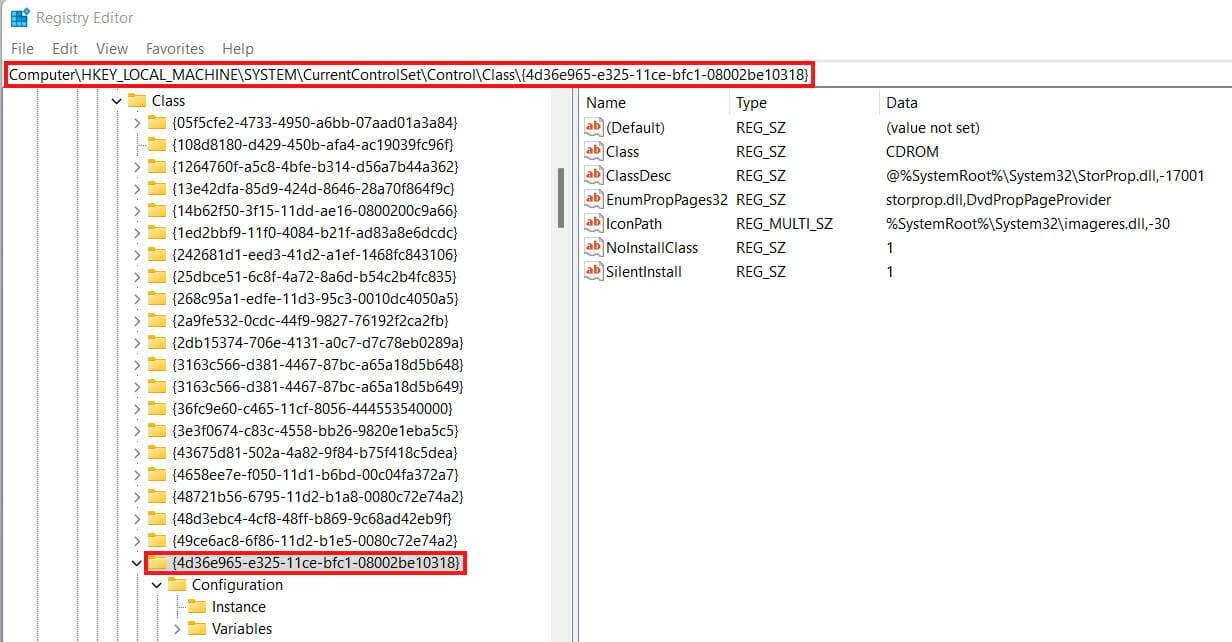
Task: Select the {3163c566-d381-4467-87bc-a65a18d5b649} key label
Action: (317, 387)
